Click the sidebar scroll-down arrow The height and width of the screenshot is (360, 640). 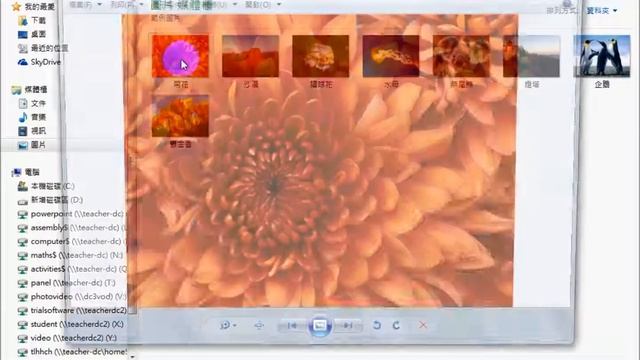pyautogui.click(x=132, y=356)
